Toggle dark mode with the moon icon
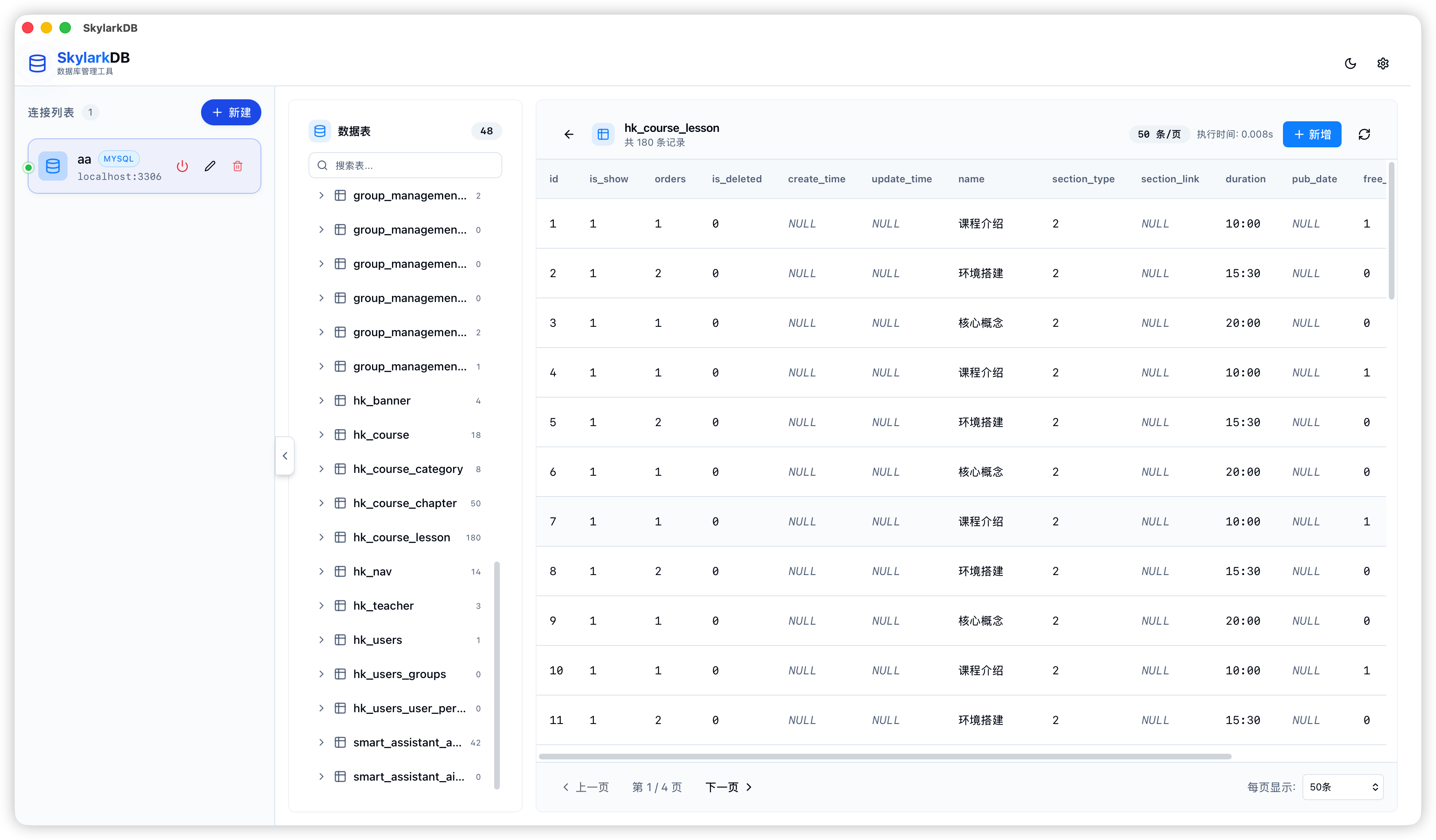Image resolution: width=1436 pixels, height=840 pixels. coord(1350,63)
